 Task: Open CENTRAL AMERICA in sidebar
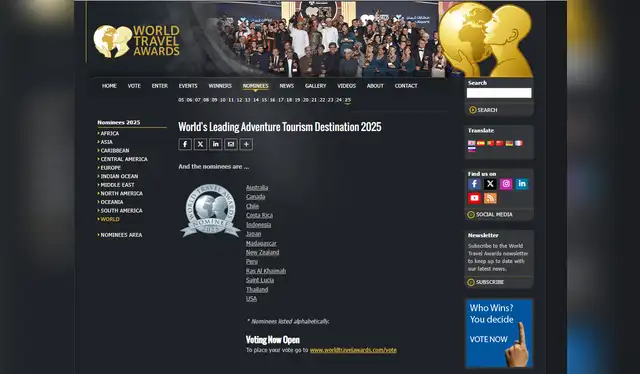(124, 159)
